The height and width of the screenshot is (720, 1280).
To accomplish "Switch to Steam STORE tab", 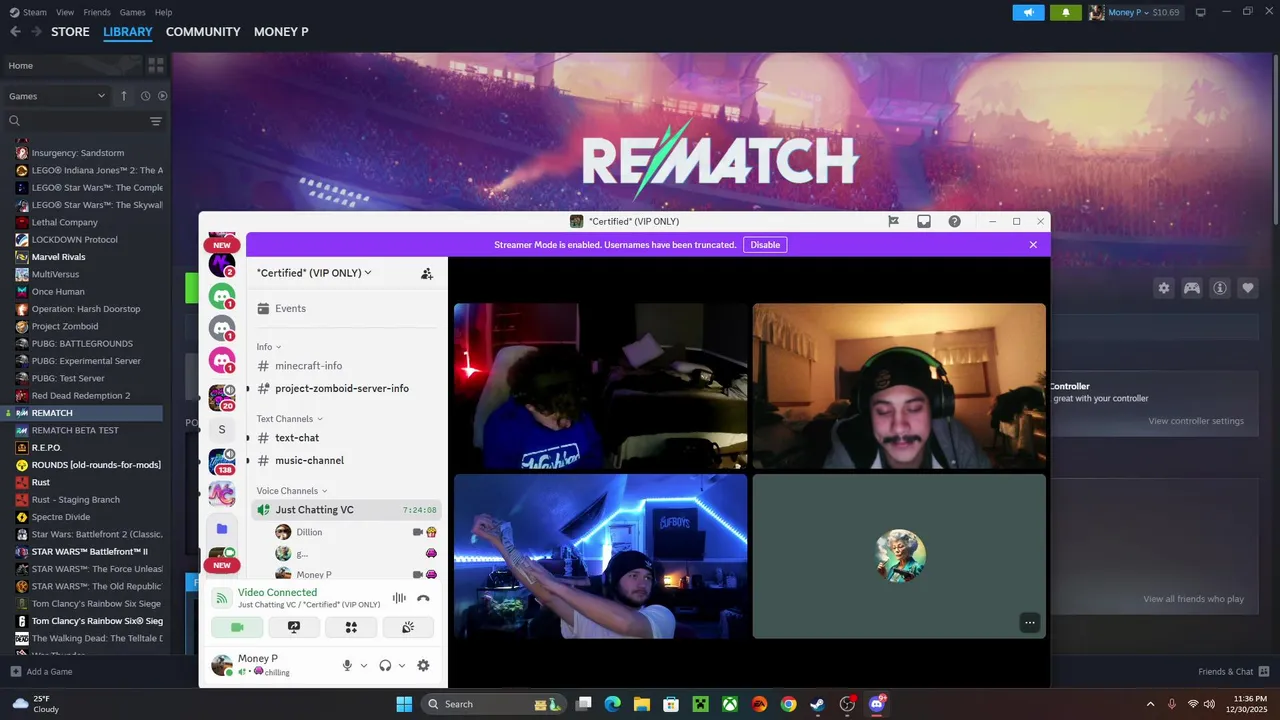I will 70,32.
